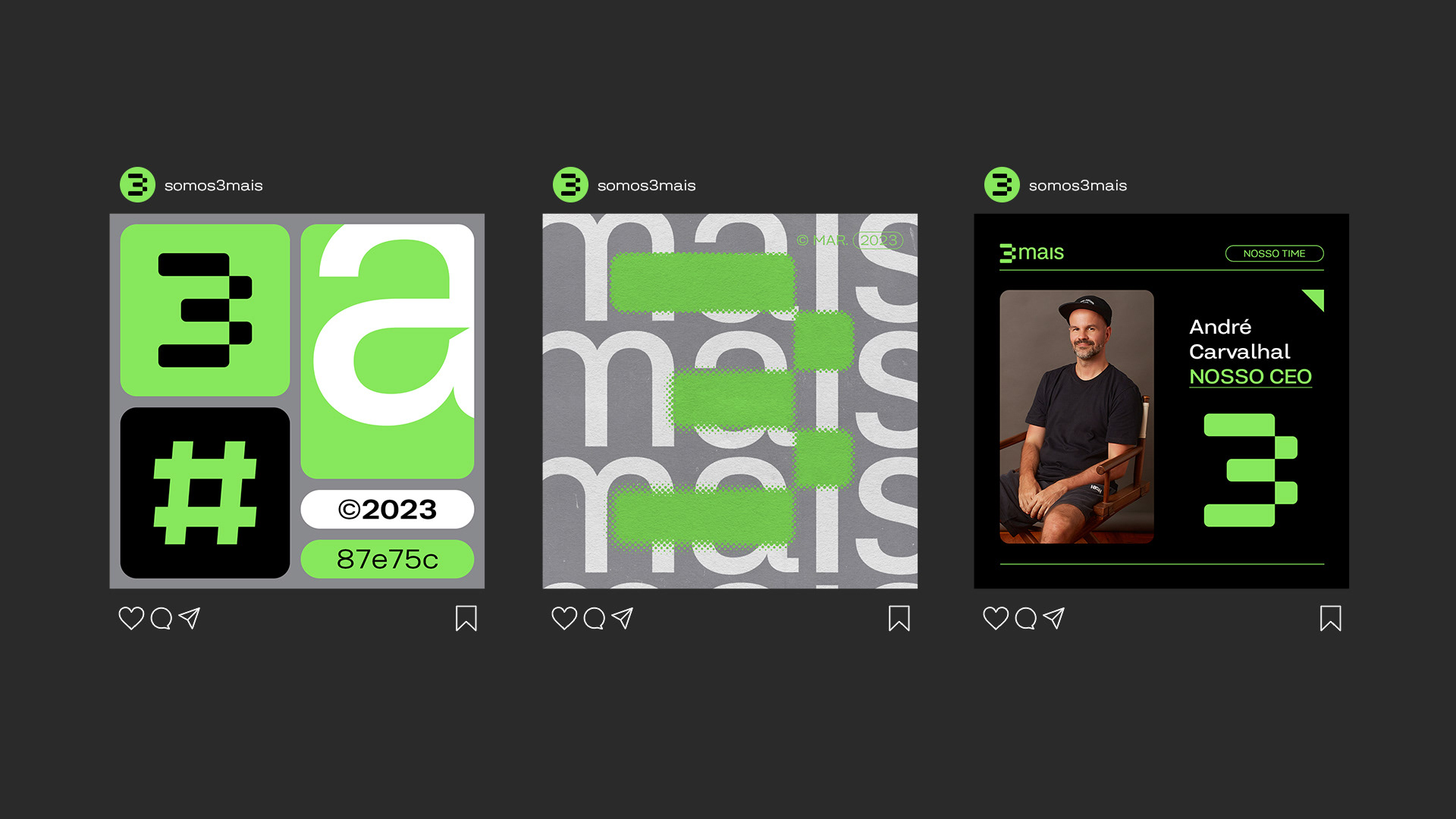This screenshot has height=819, width=1456.
Task: Click André Carvalhal's portrait photo
Action: click(1077, 416)
